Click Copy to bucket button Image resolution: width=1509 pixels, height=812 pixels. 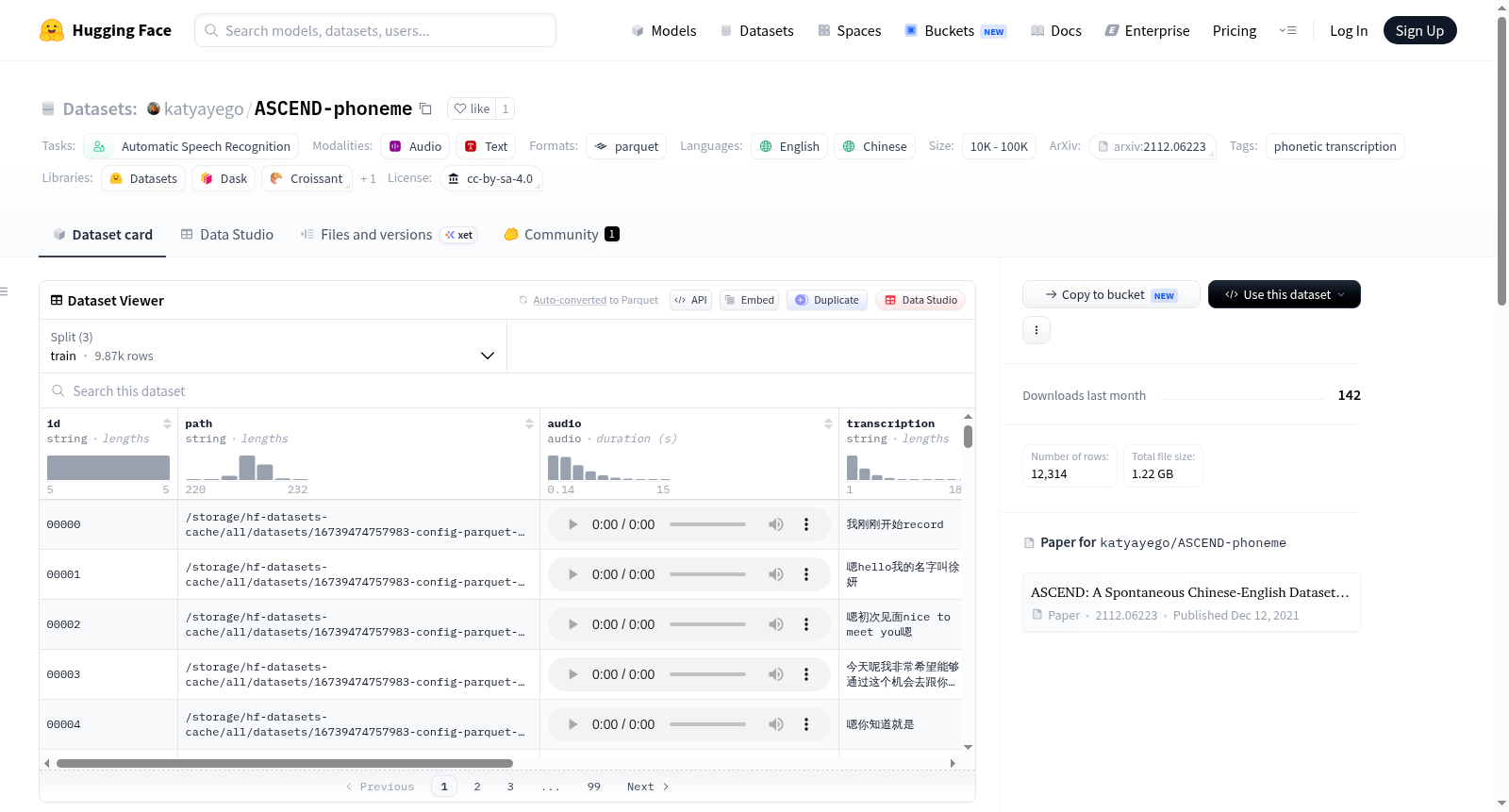pos(1111,294)
